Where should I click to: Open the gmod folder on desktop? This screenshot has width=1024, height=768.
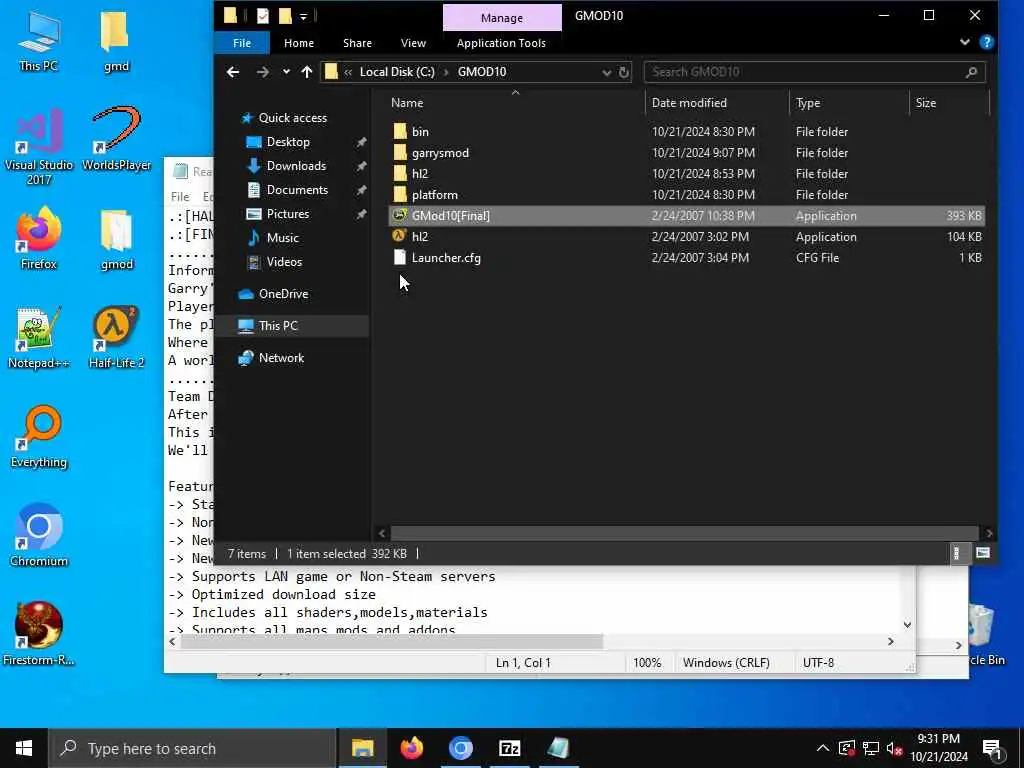(x=116, y=239)
